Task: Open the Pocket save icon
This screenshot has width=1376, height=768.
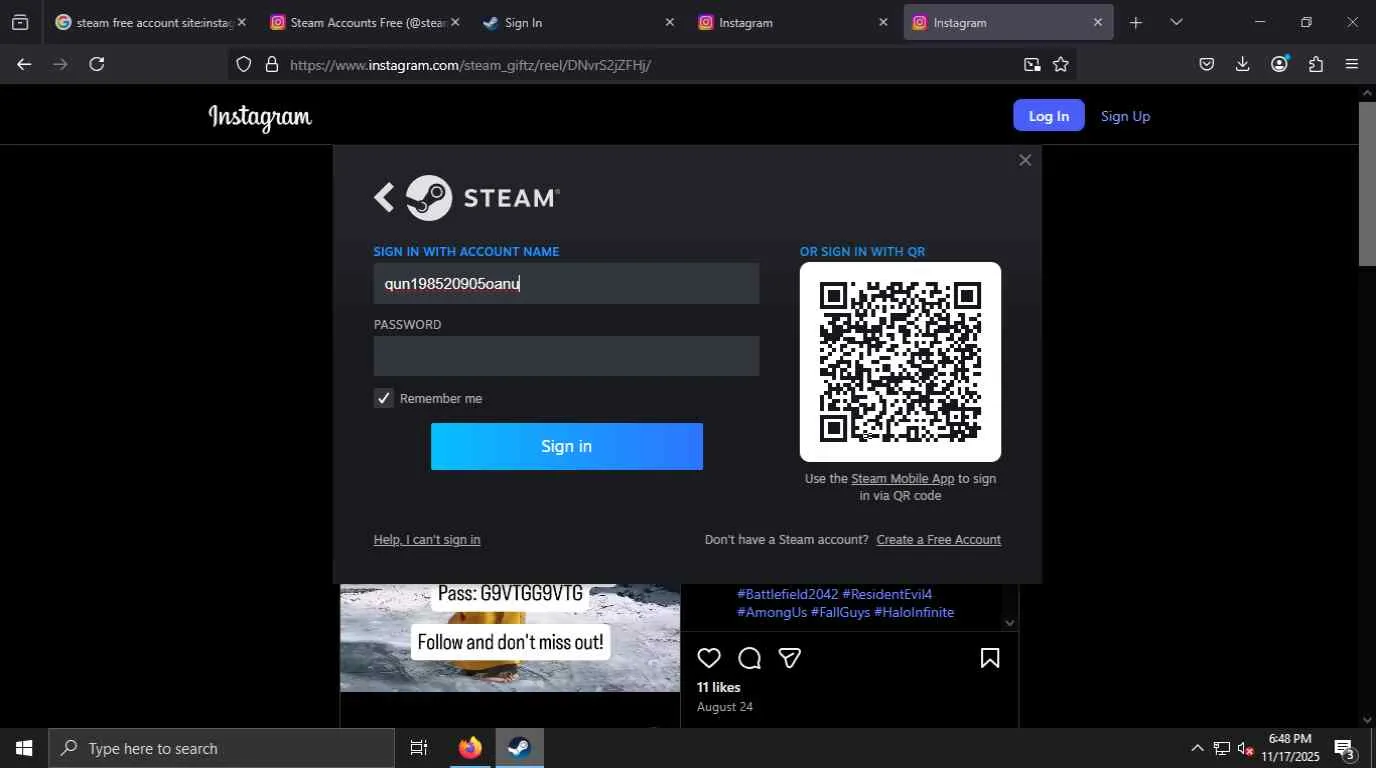Action: coord(1207,64)
